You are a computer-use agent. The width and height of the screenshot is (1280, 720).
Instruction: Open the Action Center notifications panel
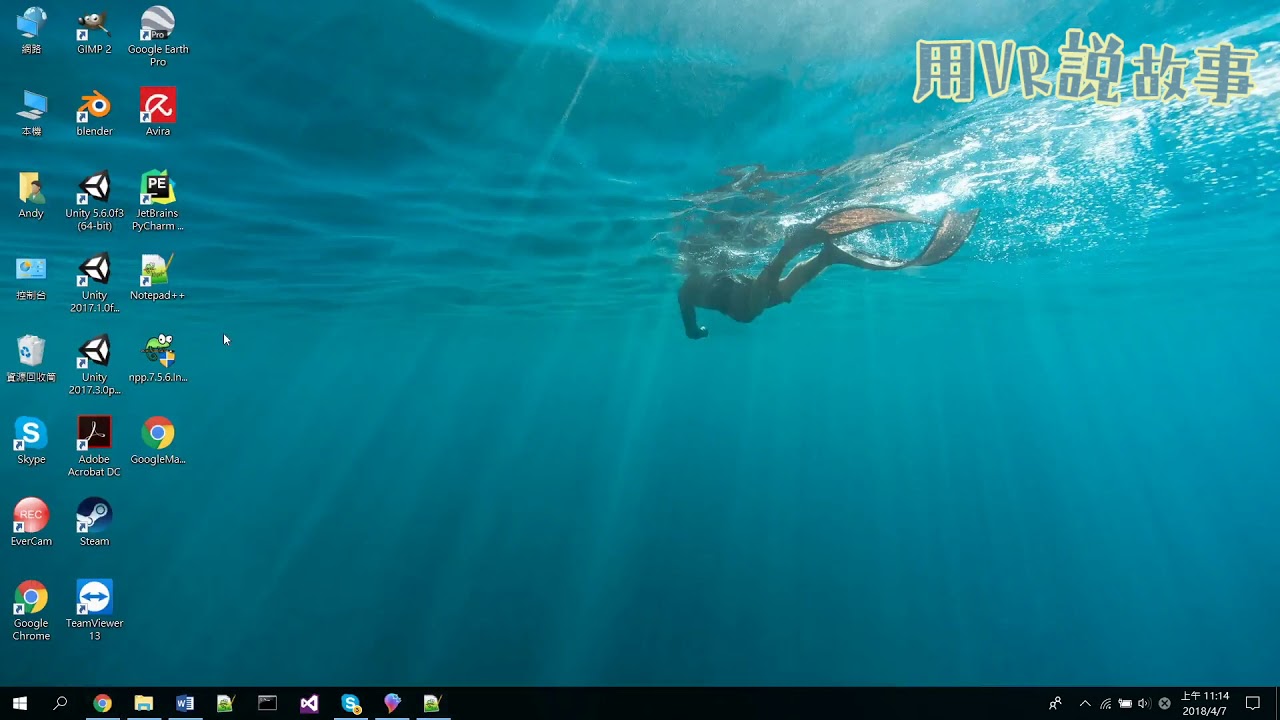(1253, 703)
